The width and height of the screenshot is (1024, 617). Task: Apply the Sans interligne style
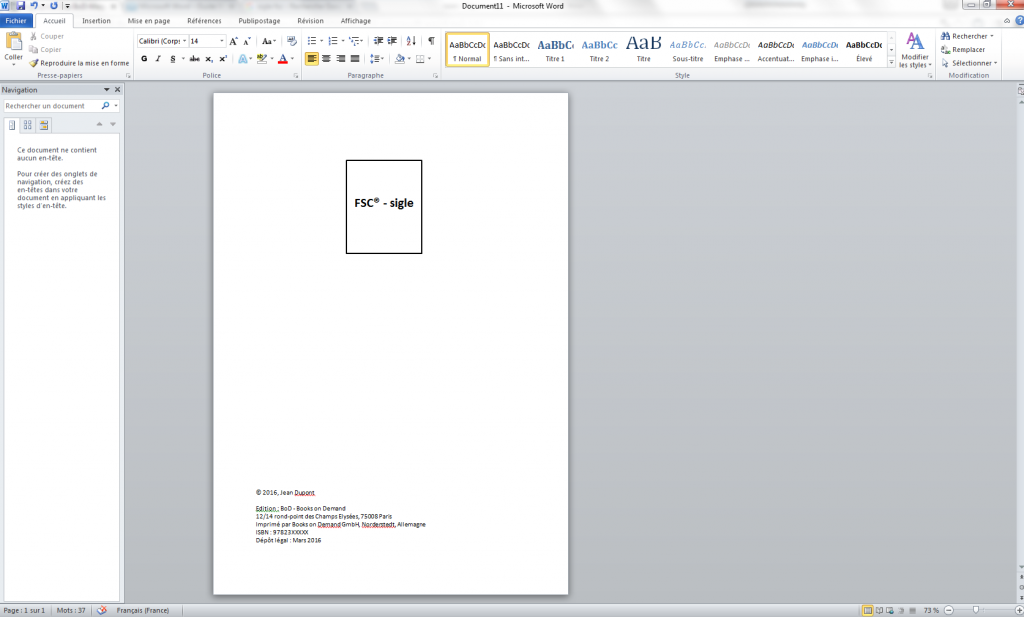click(511, 50)
